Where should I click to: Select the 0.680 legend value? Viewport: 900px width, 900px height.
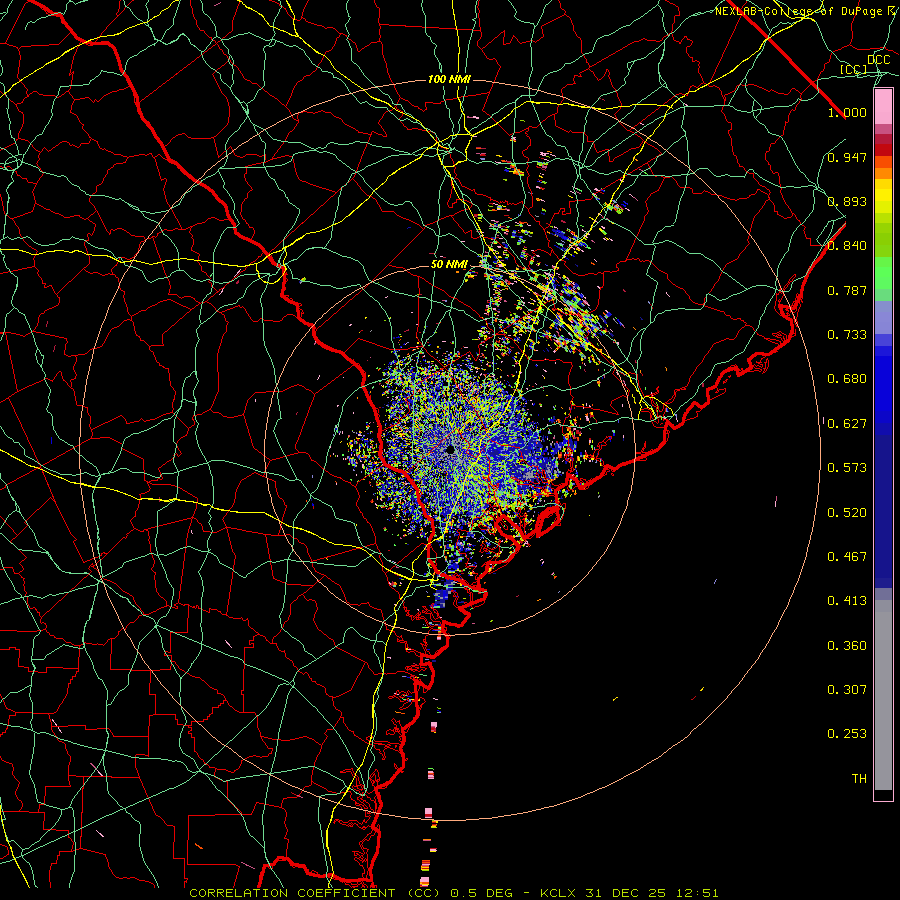847,379
